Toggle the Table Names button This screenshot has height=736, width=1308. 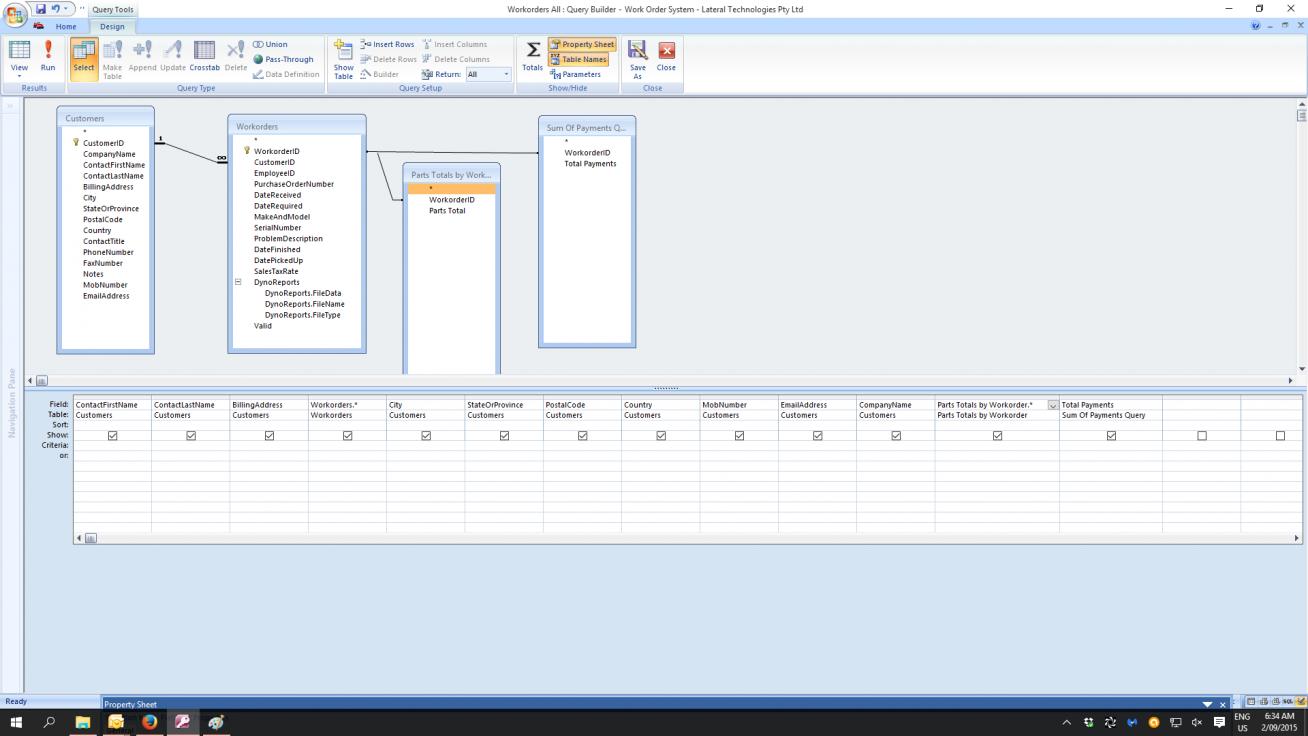click(x=579, y=59)
